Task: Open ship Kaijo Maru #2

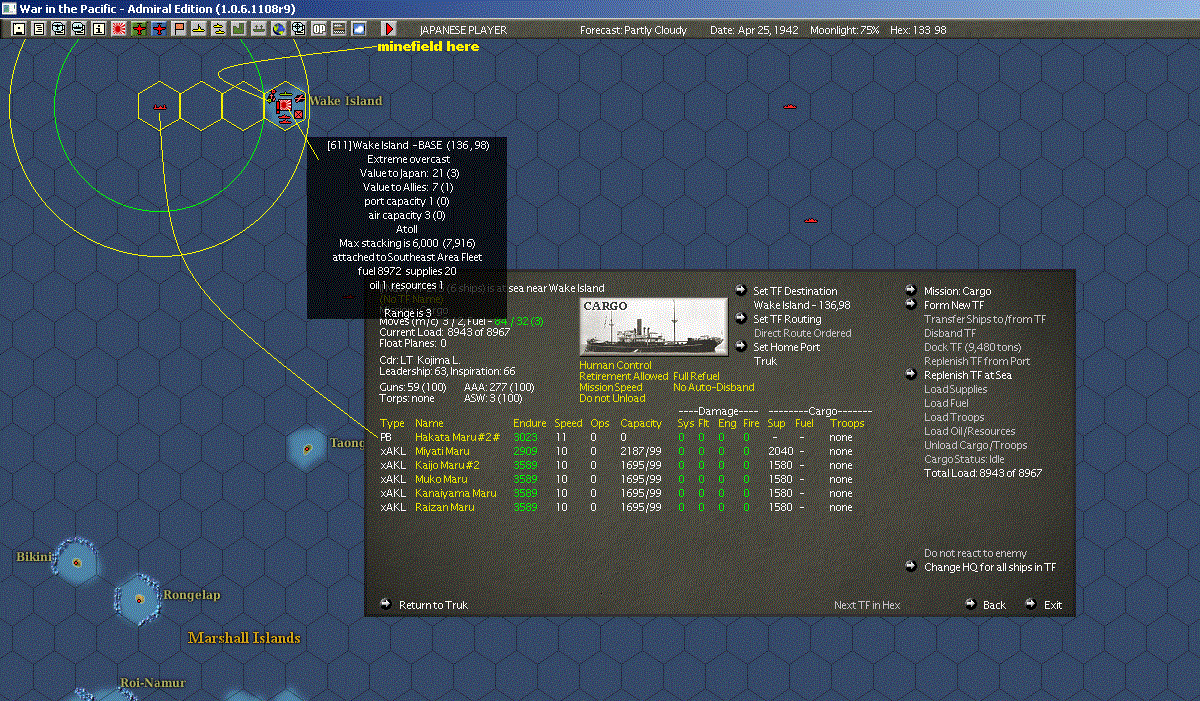Action: point(447,465)
